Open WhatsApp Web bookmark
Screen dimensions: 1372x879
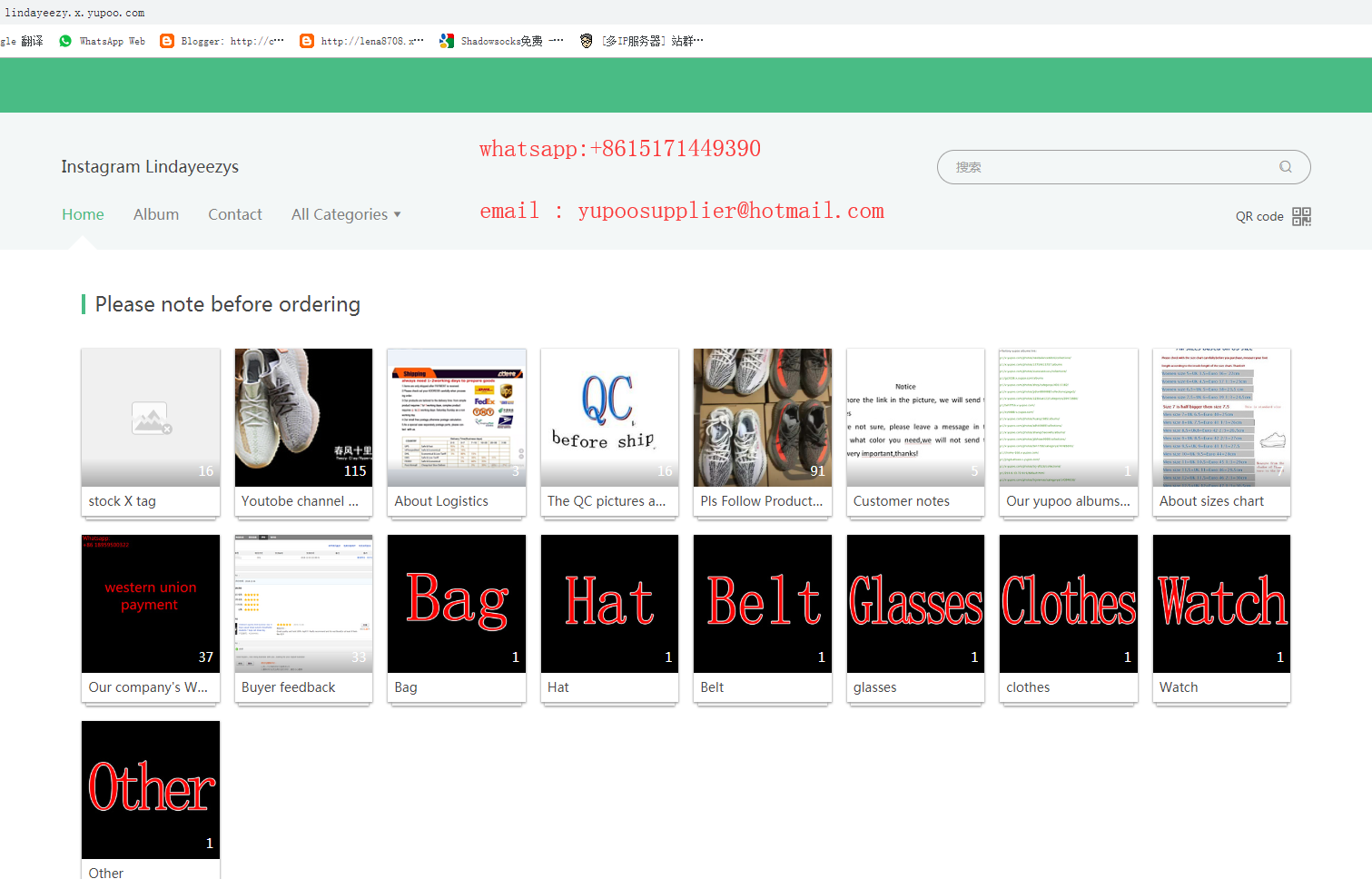tap(102, 41)
